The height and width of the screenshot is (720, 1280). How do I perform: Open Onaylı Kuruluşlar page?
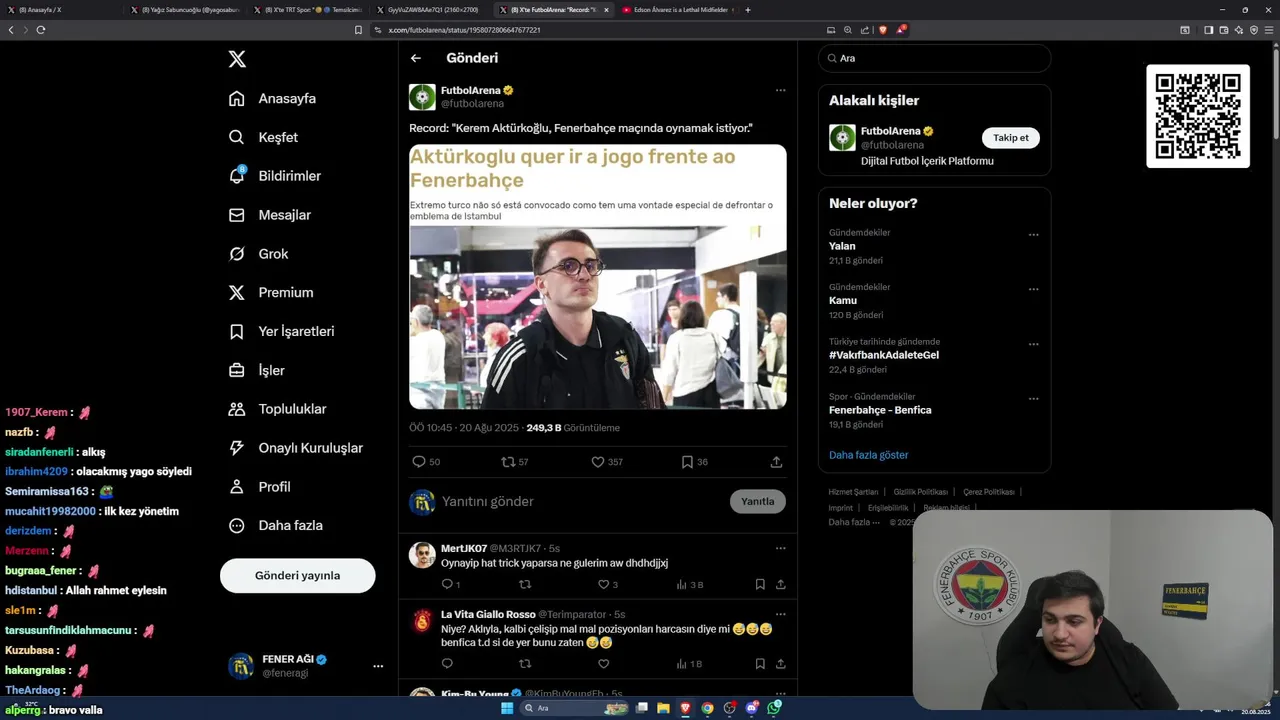295,448
